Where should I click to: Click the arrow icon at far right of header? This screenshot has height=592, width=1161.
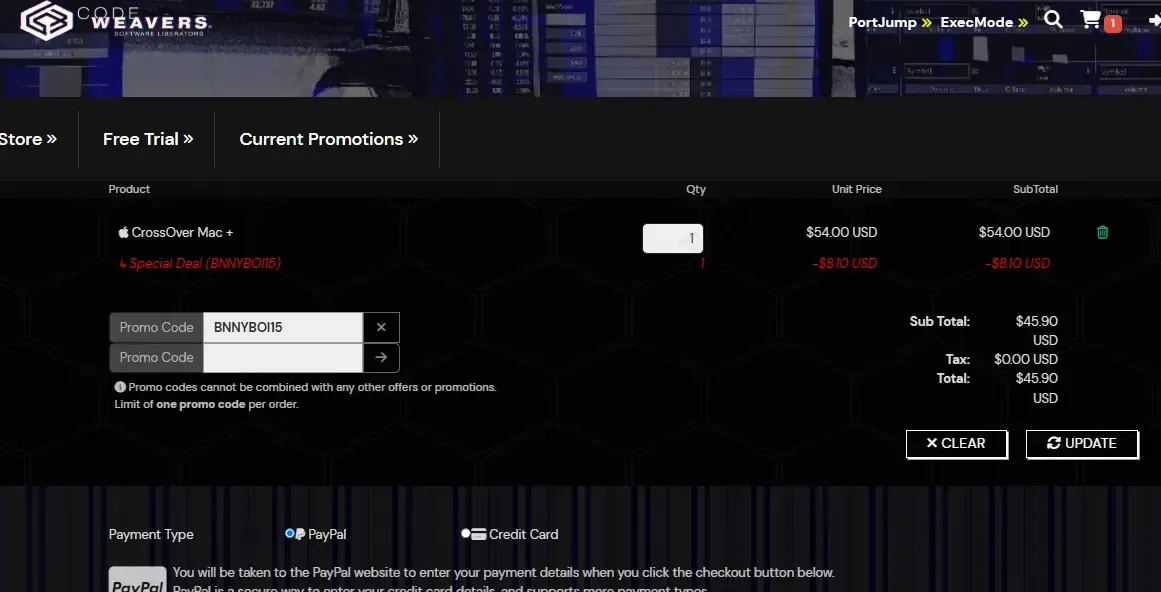click(1155, 20)
